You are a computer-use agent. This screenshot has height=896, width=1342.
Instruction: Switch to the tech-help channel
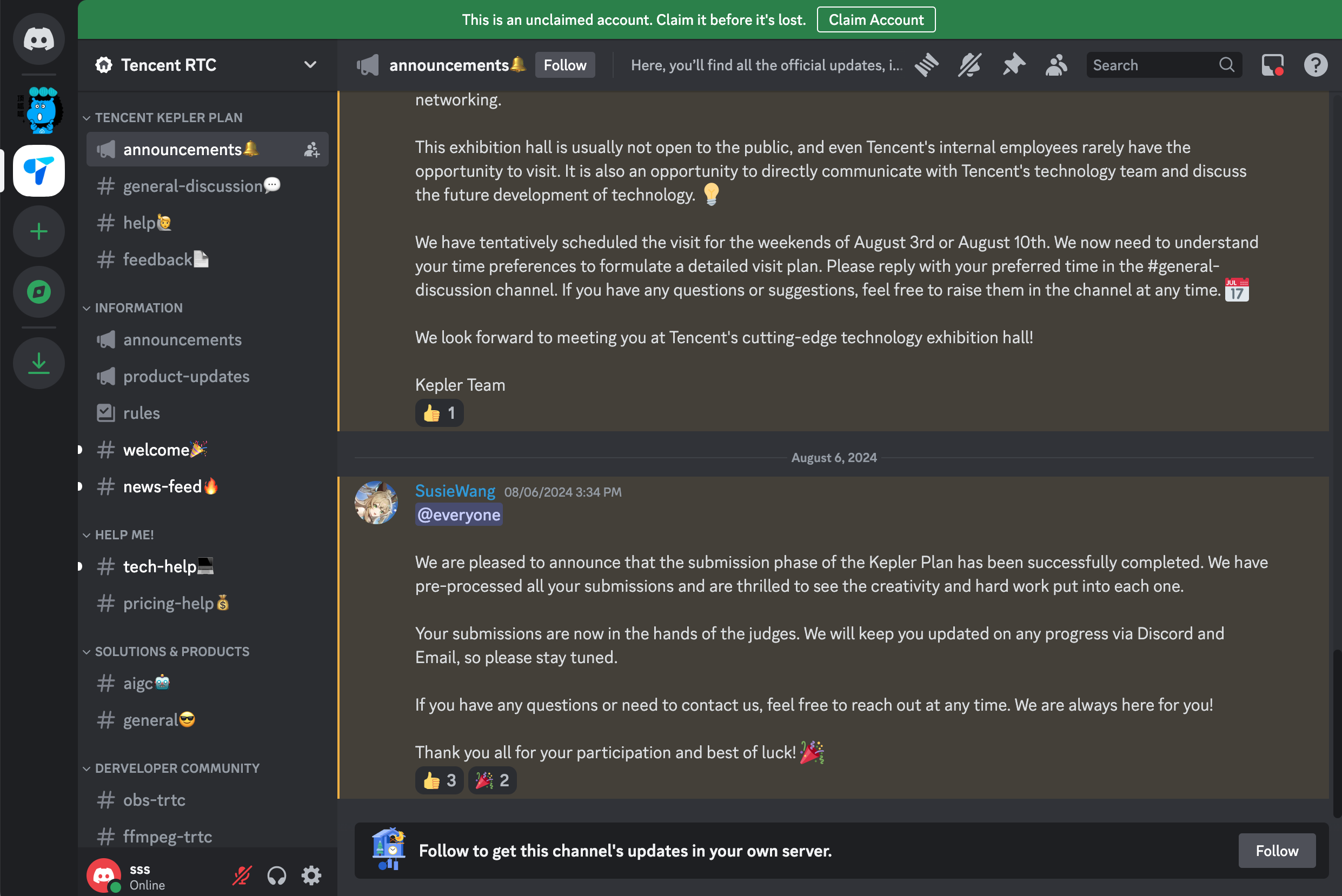(160, 566)
